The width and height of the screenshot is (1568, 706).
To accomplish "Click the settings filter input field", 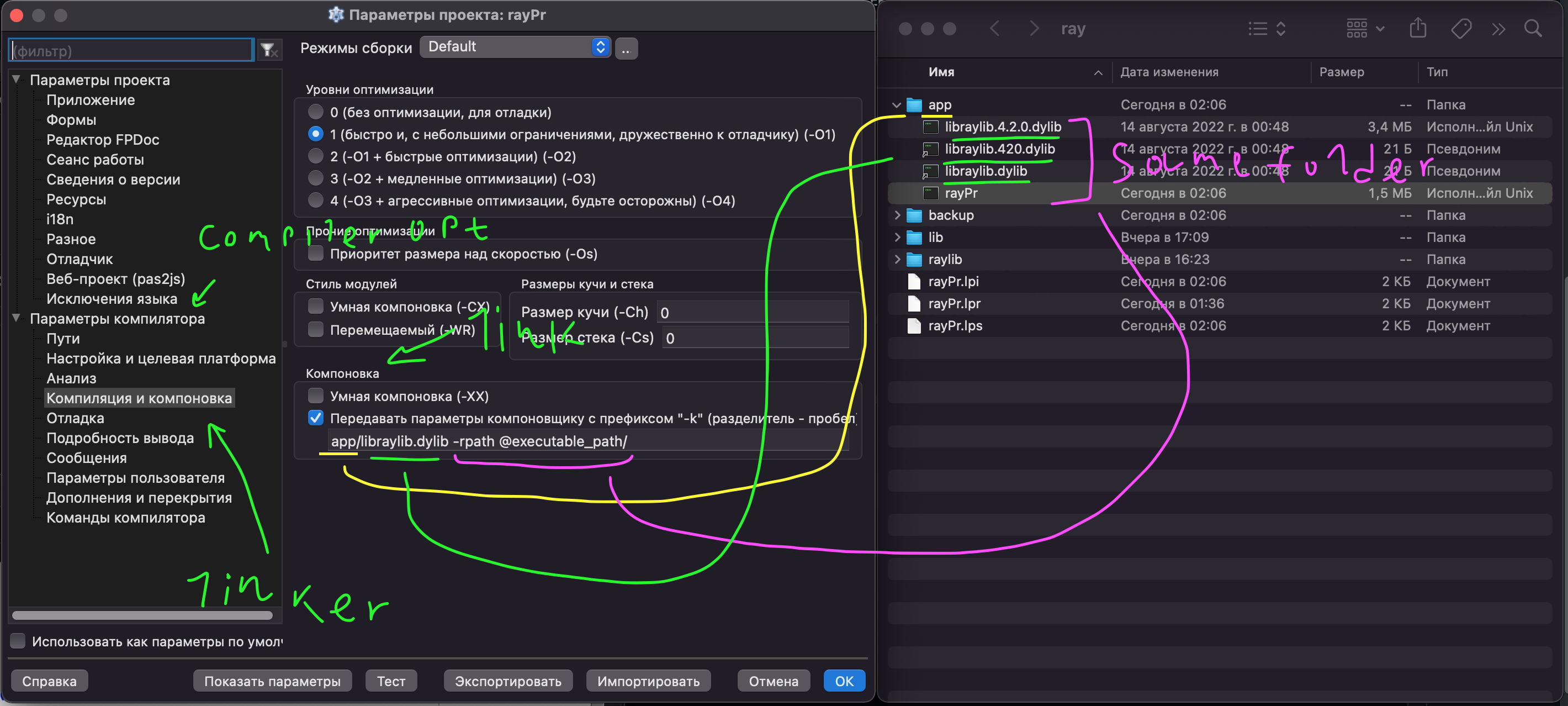I will click(x=131, y=50).
